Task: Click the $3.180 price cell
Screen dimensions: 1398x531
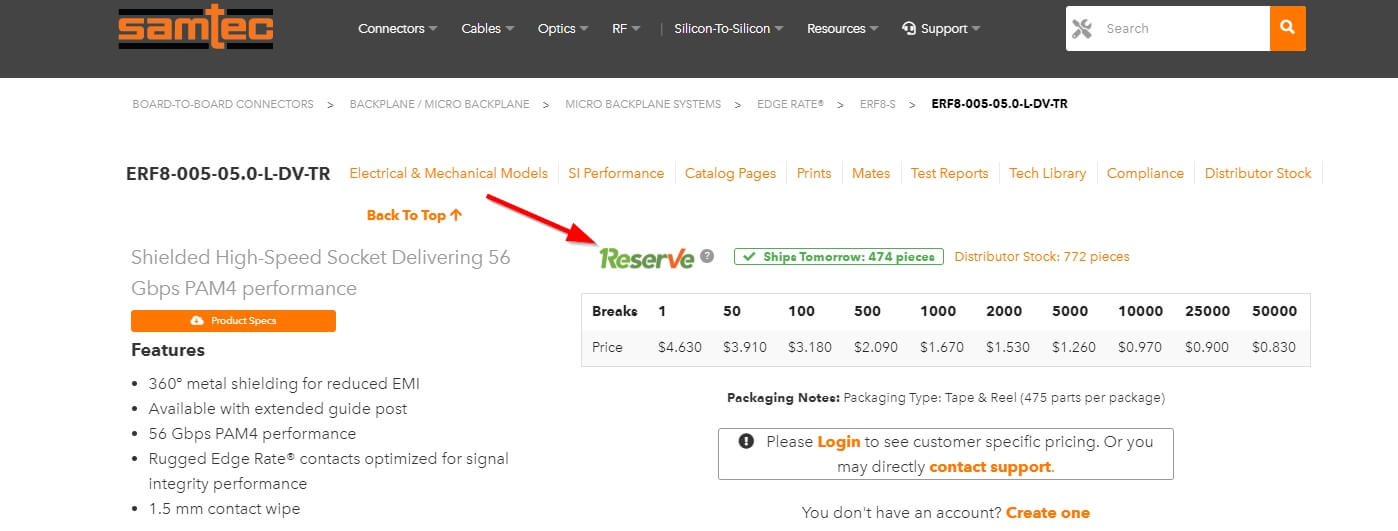Action: [810, 347]
